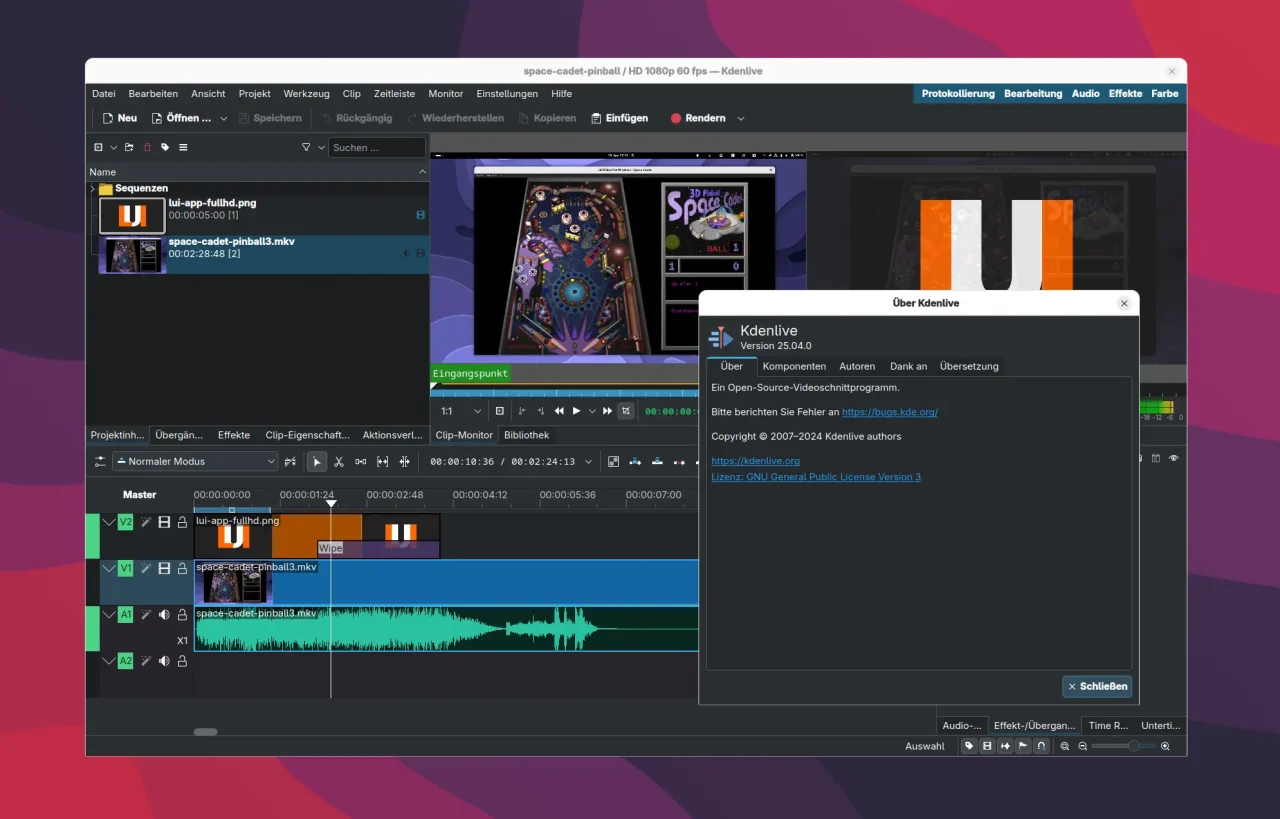Expand the Sequenzen folder
This screenshot has height=819, width=1280.
point(92,188)
